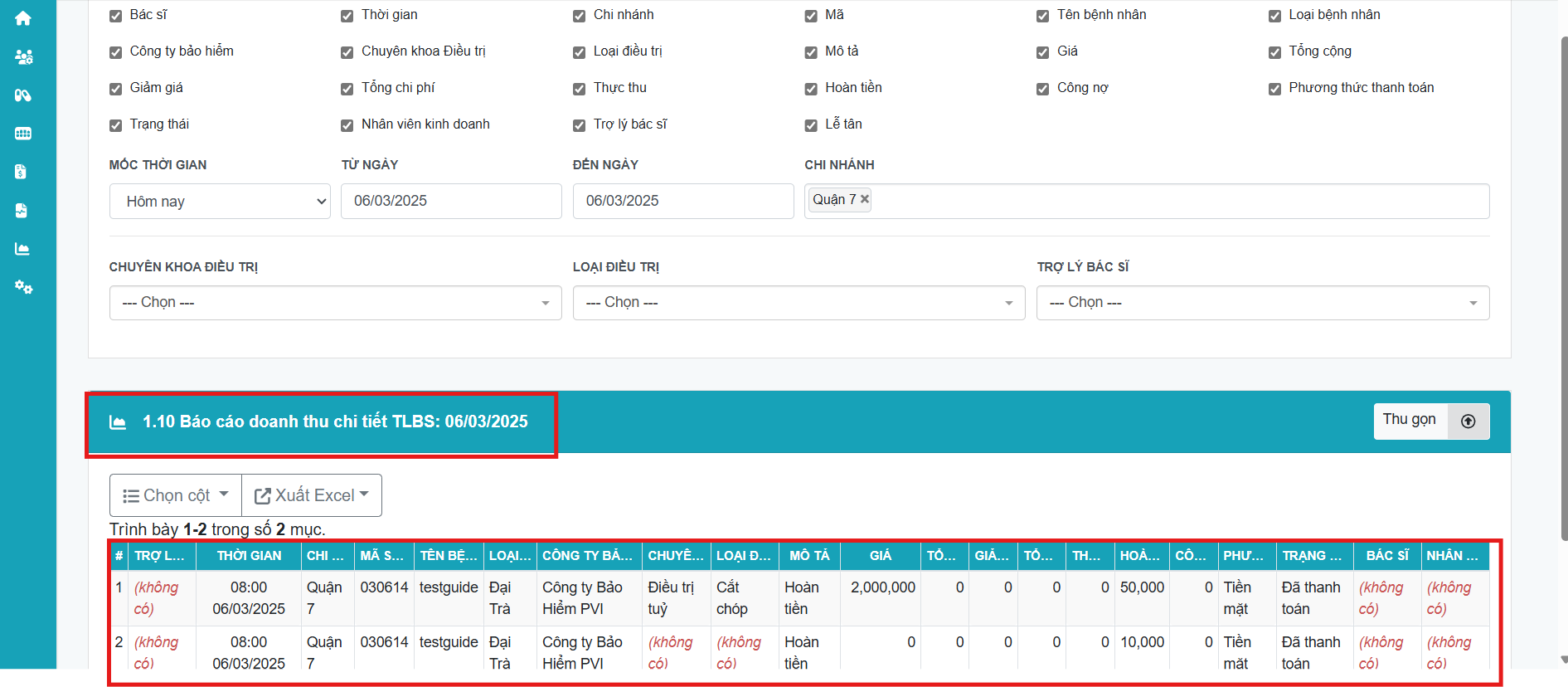Viewport: 1568px width, 687px height.
Task: Click the Thu gọn button
Action: [1410, 421]
